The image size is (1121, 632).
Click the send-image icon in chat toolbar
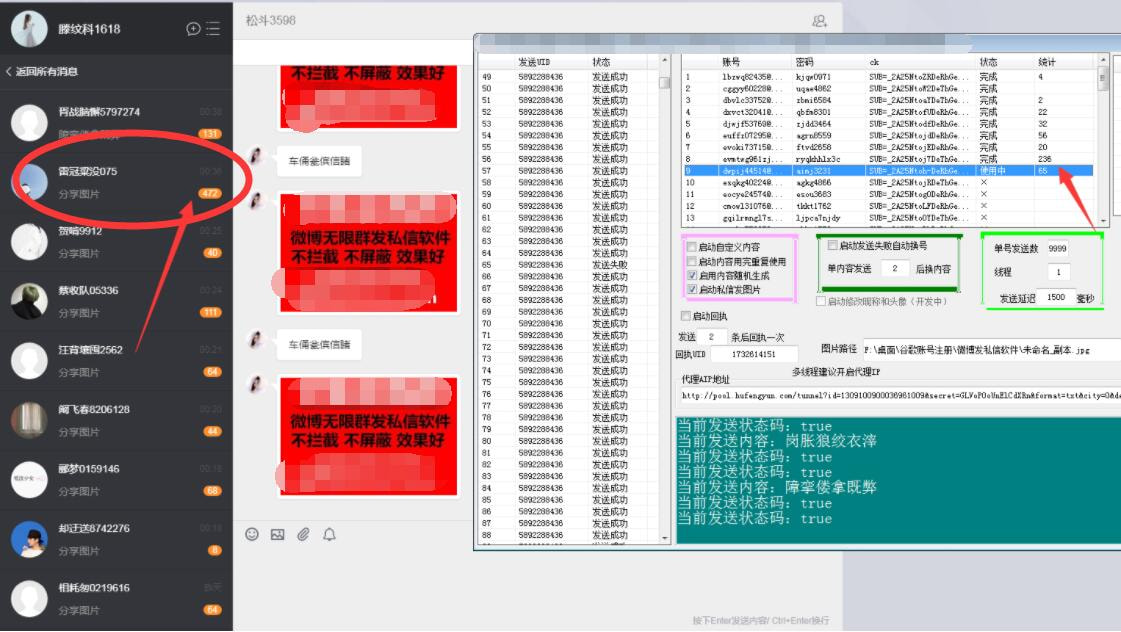(277, 534)
